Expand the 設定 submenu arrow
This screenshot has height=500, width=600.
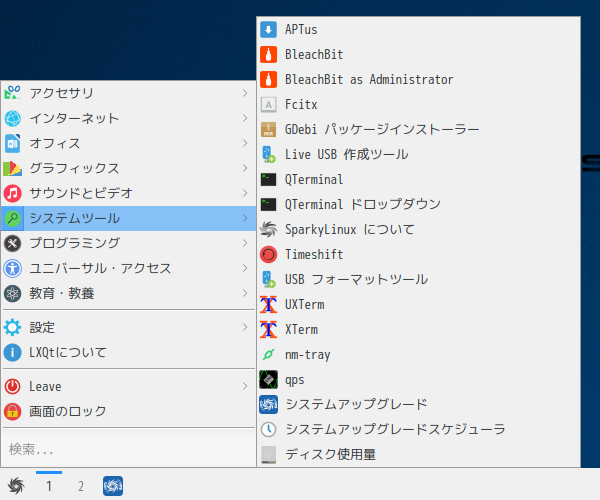pos(245,327)
